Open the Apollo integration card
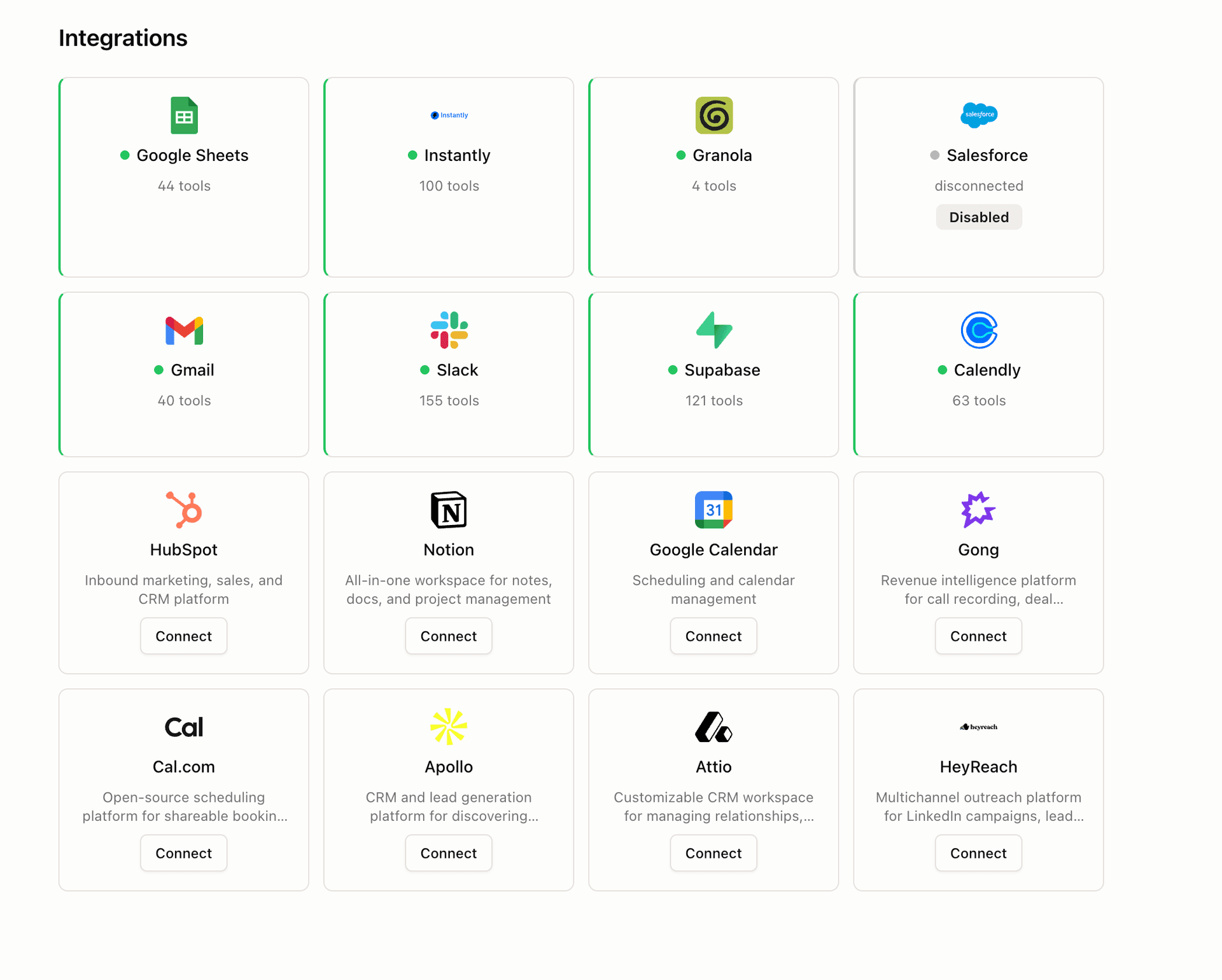This screenshot has width=1222, height=980. click(x=449, y=789)
